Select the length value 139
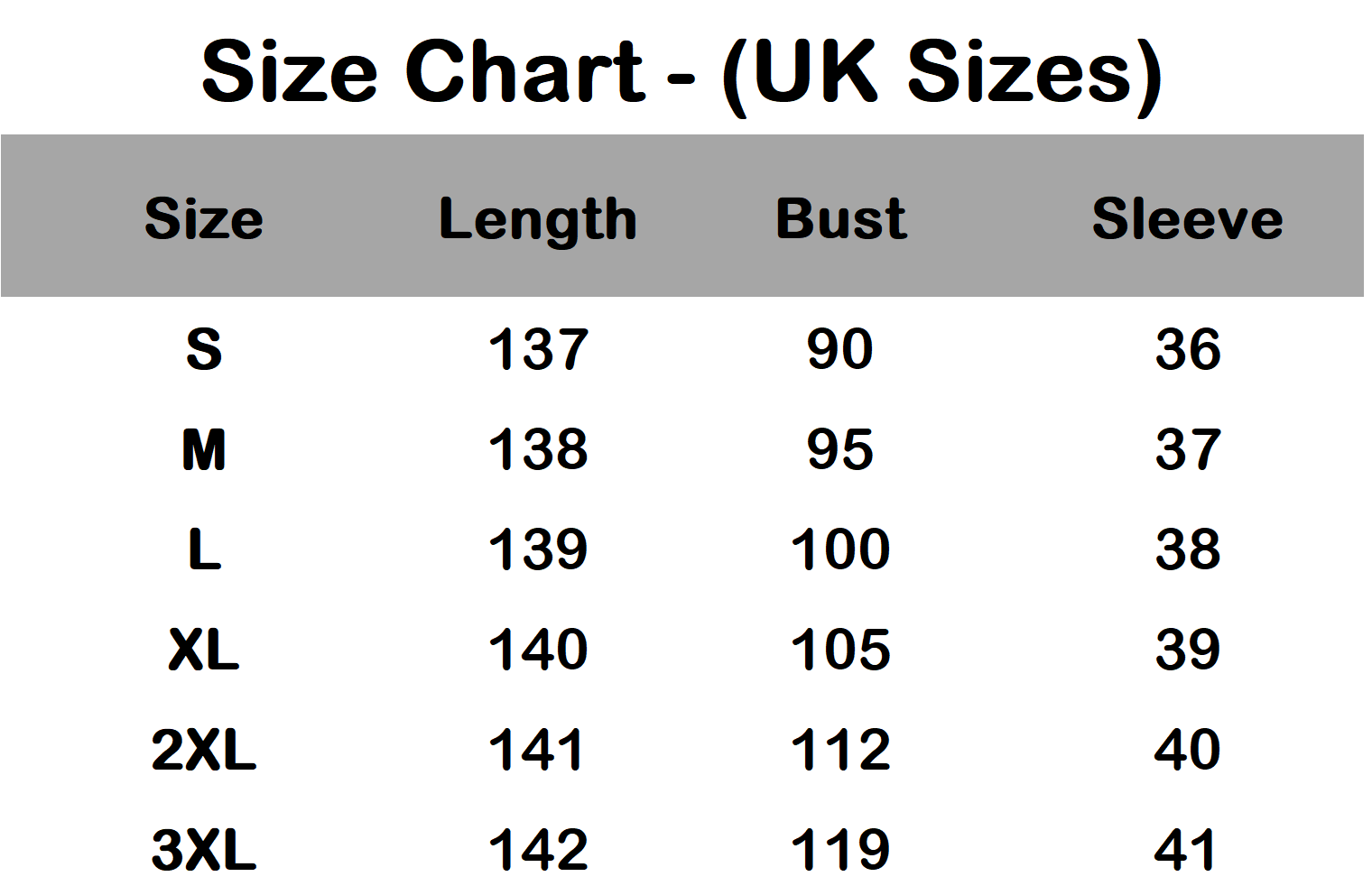This screenshot has width=1372, height=895. [x=538, y=549]
